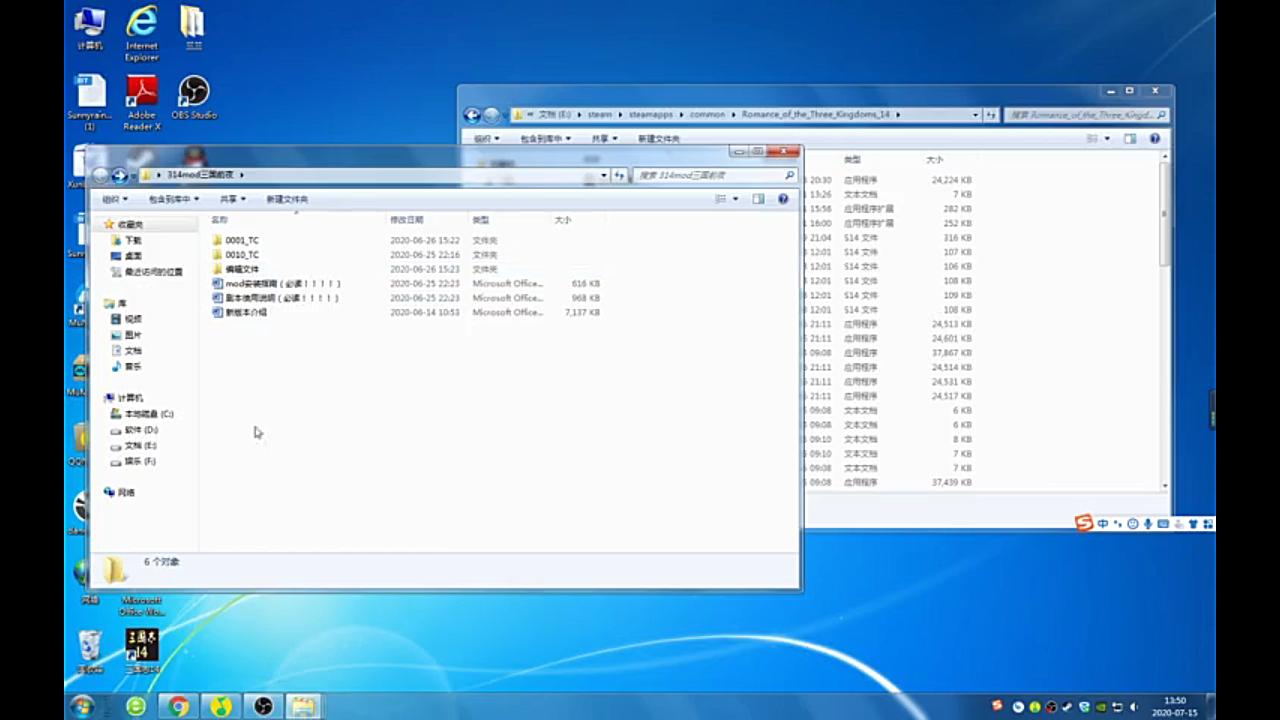Go back in the Romance_of_the_Three_Kingdoms_14 window

pos(472,115)
